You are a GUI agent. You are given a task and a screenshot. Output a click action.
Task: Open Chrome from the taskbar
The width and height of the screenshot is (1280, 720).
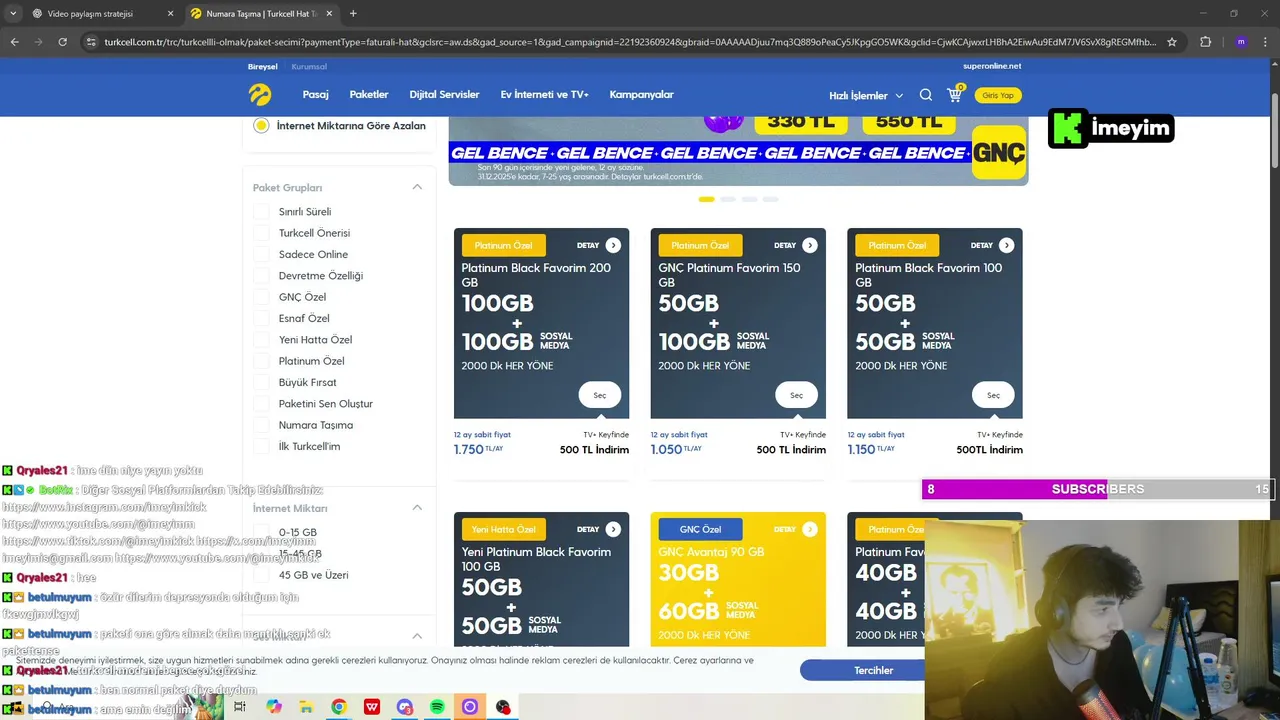[x=339, y=707]
